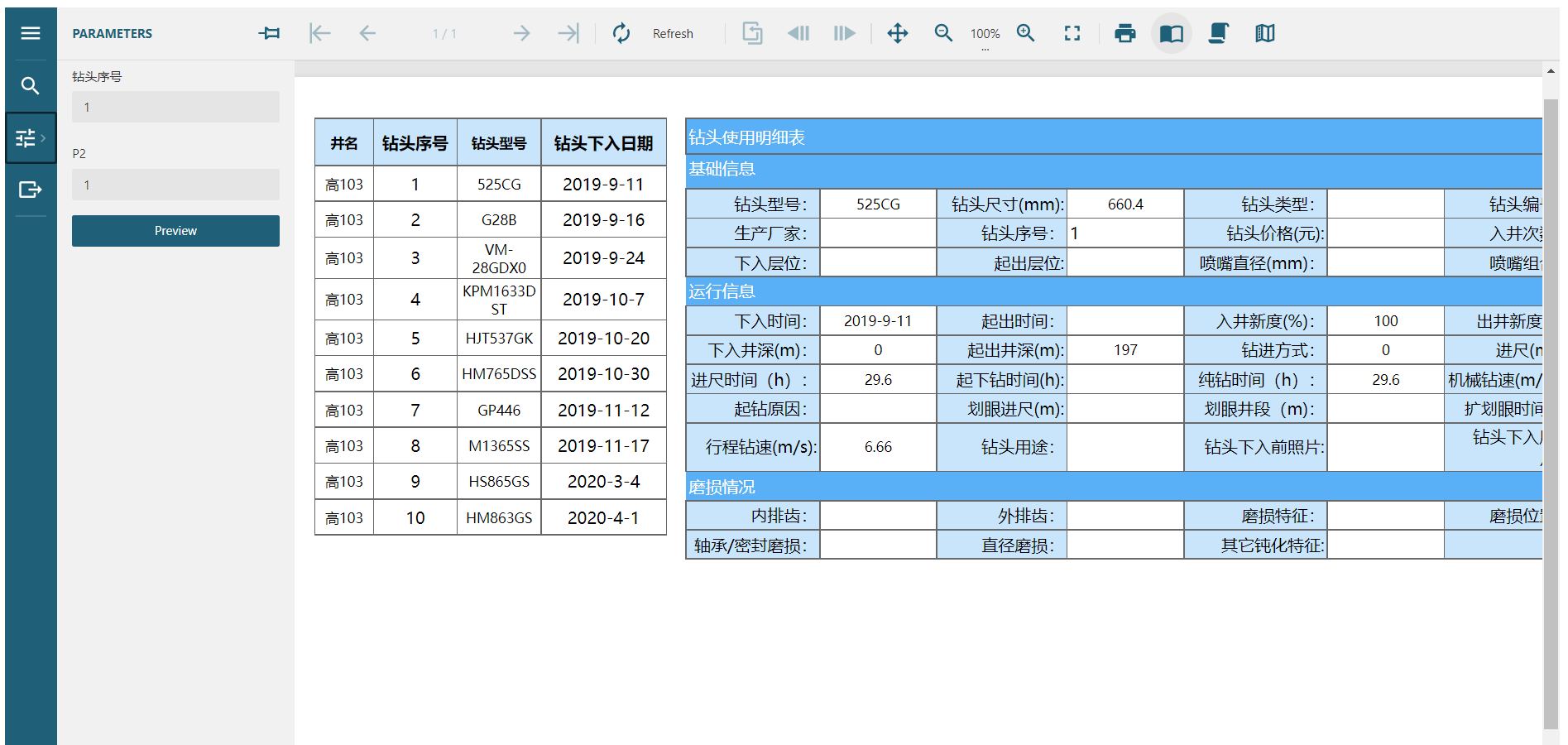The image size is (1568, 745).
Task: Zoom in on the report
Action: [x=1026, y=33]
